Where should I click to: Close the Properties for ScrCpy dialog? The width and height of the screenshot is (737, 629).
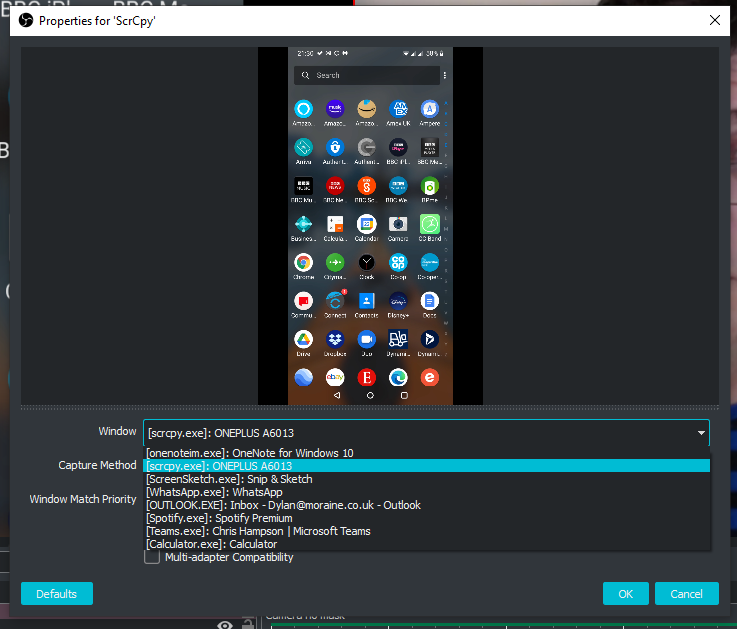714,20
